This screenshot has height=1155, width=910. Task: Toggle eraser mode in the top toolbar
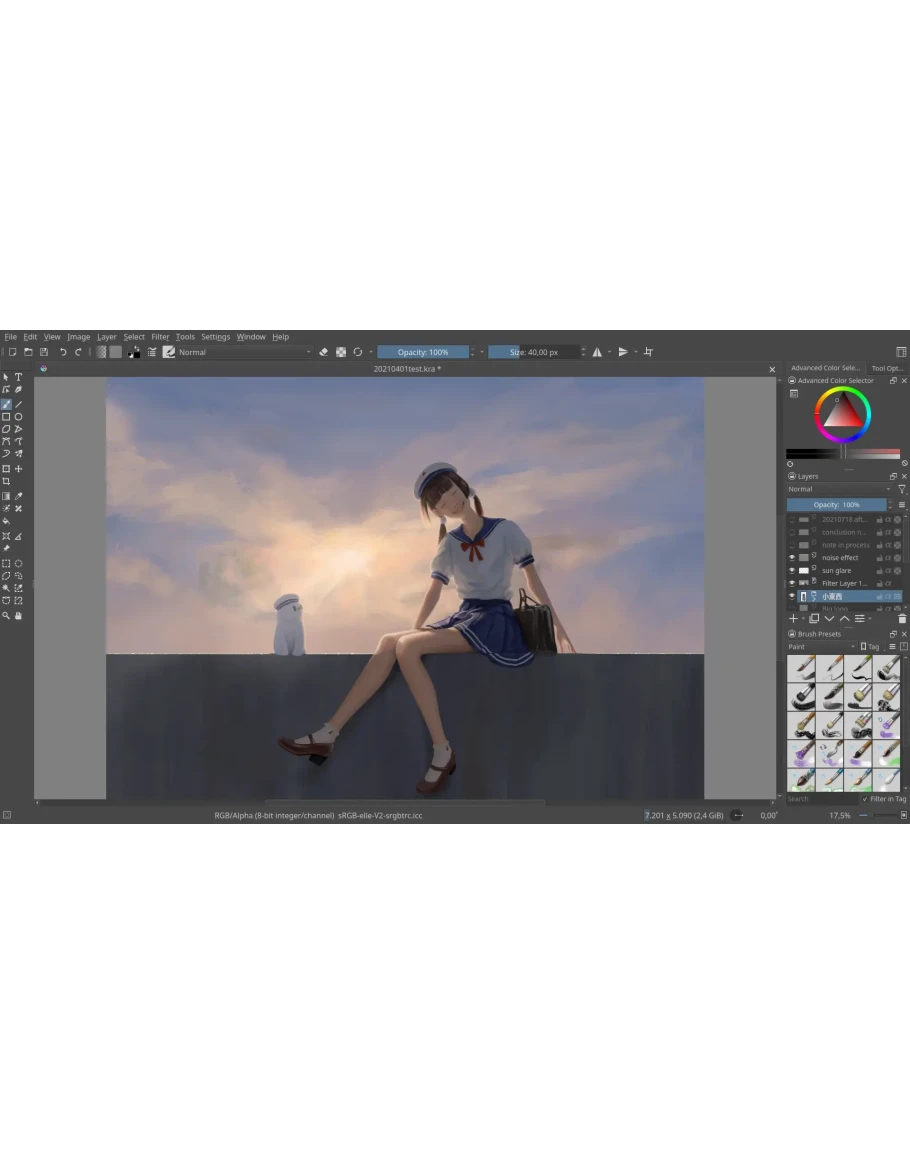click(323, 352)
